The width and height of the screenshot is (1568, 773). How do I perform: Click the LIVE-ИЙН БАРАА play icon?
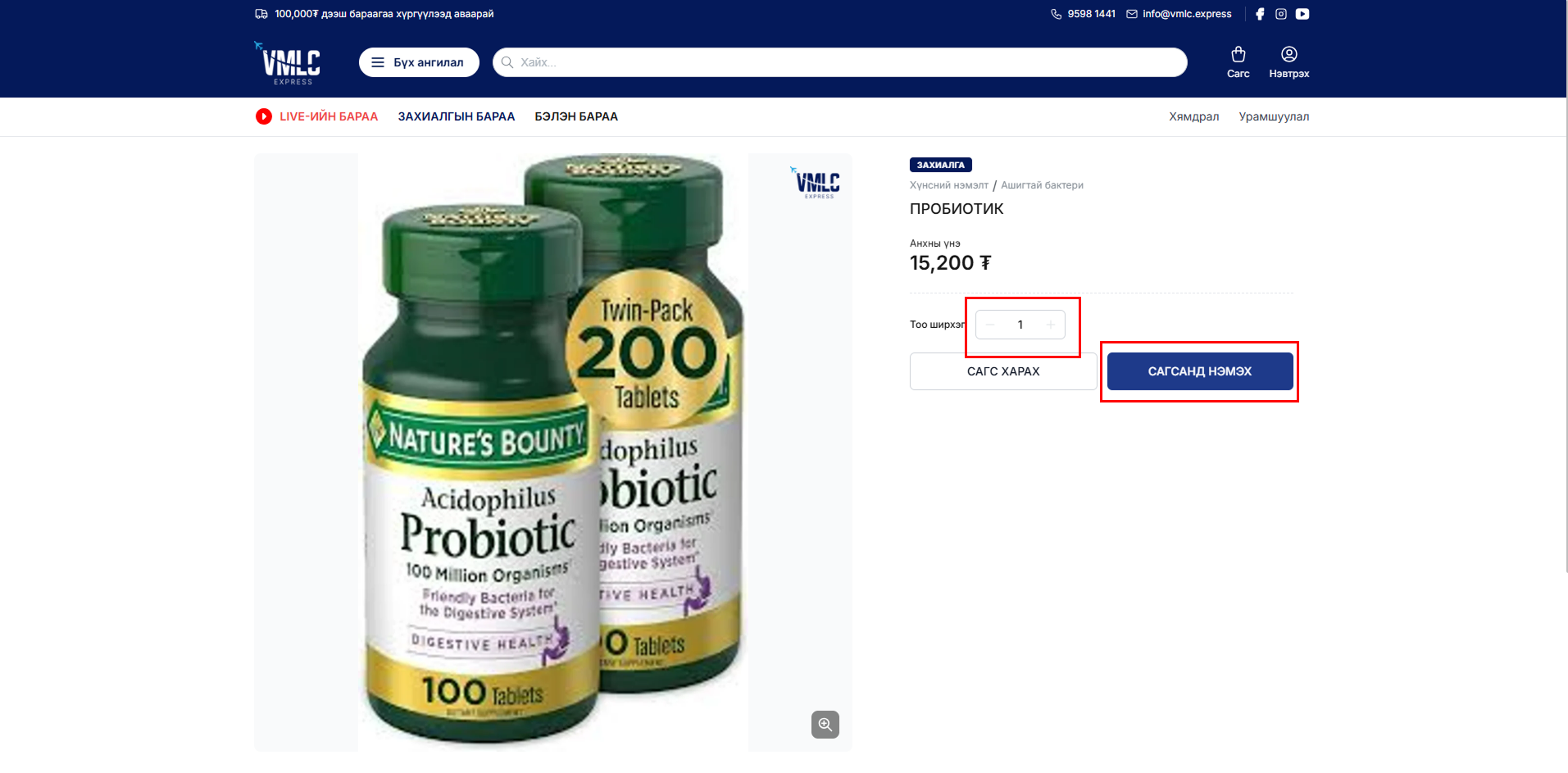264,116
